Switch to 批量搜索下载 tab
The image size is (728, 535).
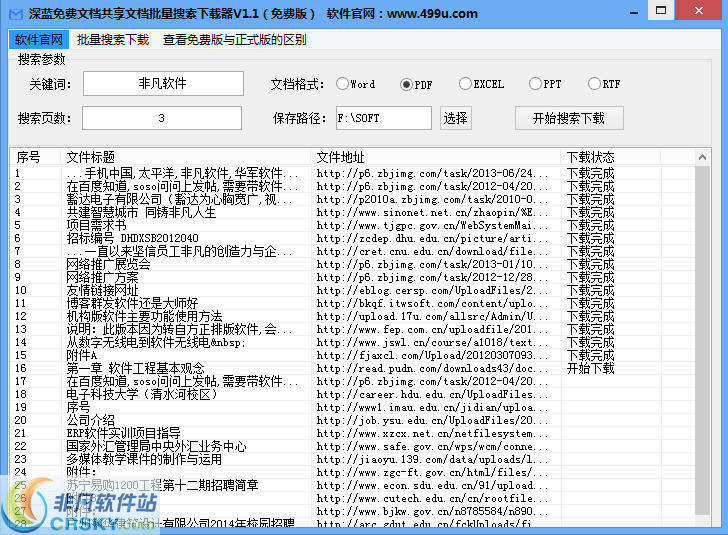(113, 40)
